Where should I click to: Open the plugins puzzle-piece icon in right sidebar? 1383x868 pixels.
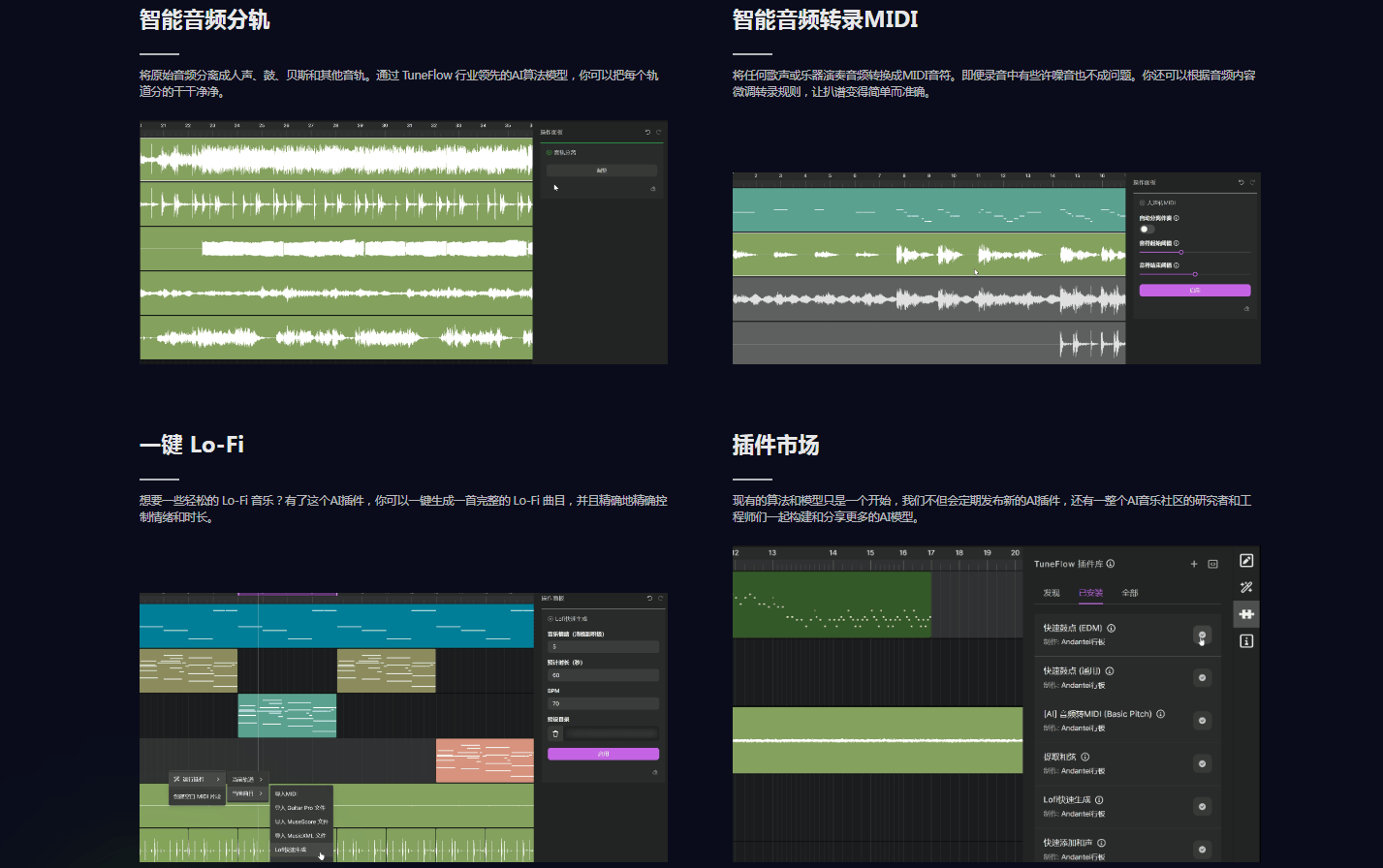coord(1246,614)
